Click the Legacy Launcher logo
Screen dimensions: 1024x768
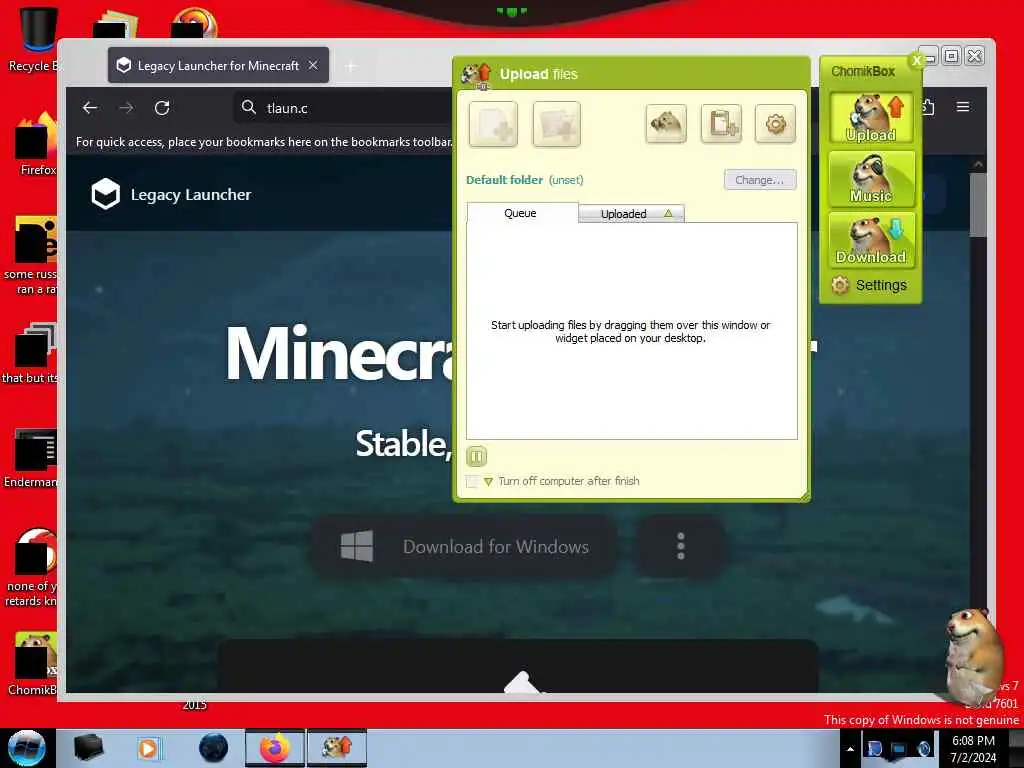pyautogui.click(x=171, y=195)
